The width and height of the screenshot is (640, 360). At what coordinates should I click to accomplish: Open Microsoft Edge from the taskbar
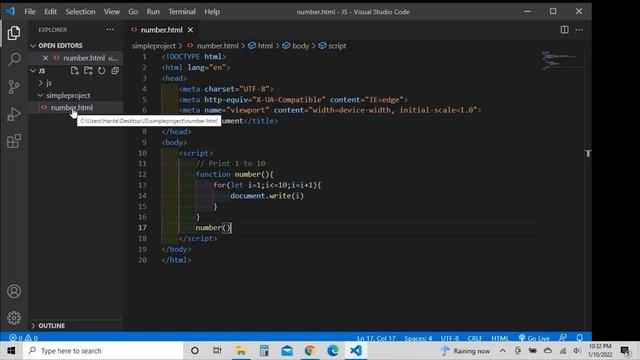pyautogui.click(x=333, y=351)
